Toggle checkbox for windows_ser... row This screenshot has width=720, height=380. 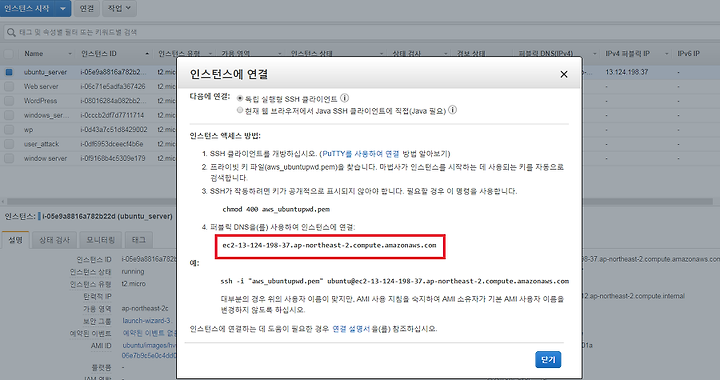pos(9,115)
